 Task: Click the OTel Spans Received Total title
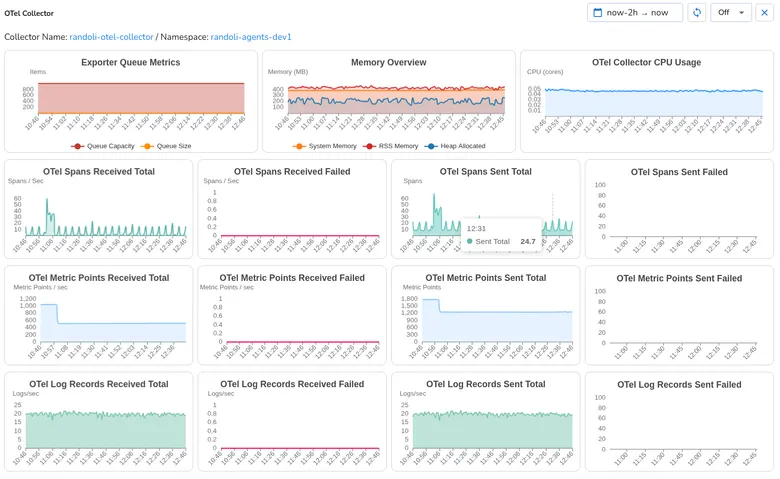[98, 171]
